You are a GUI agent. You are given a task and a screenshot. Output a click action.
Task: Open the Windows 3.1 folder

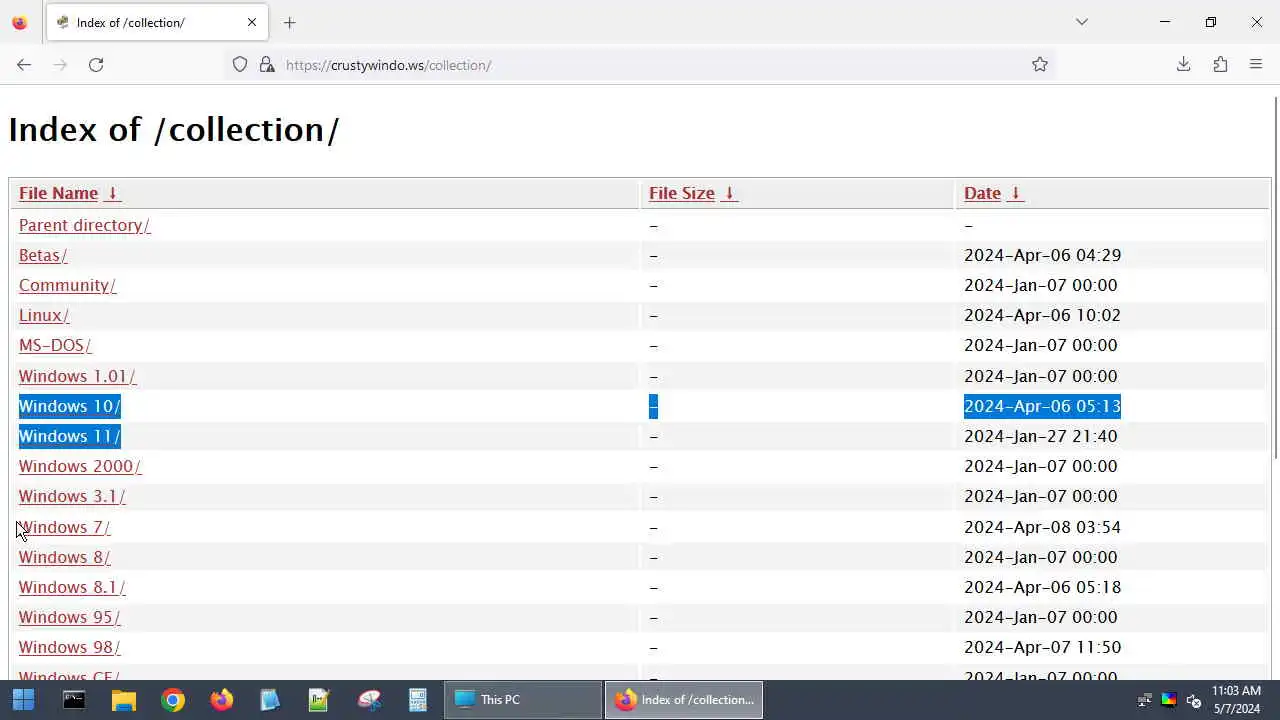72,496
